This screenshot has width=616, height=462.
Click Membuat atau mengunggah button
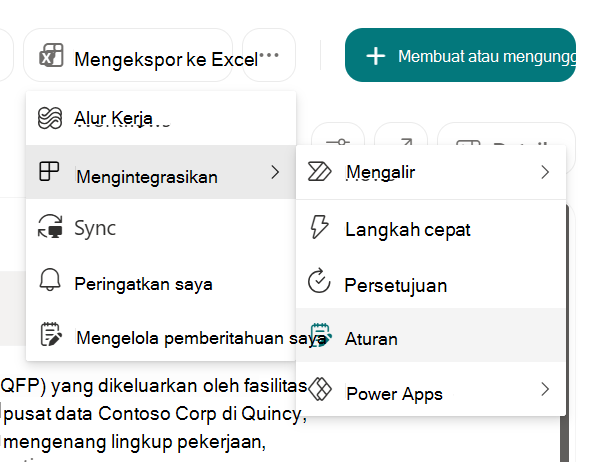pyautogui.click(x=460, y=55)
